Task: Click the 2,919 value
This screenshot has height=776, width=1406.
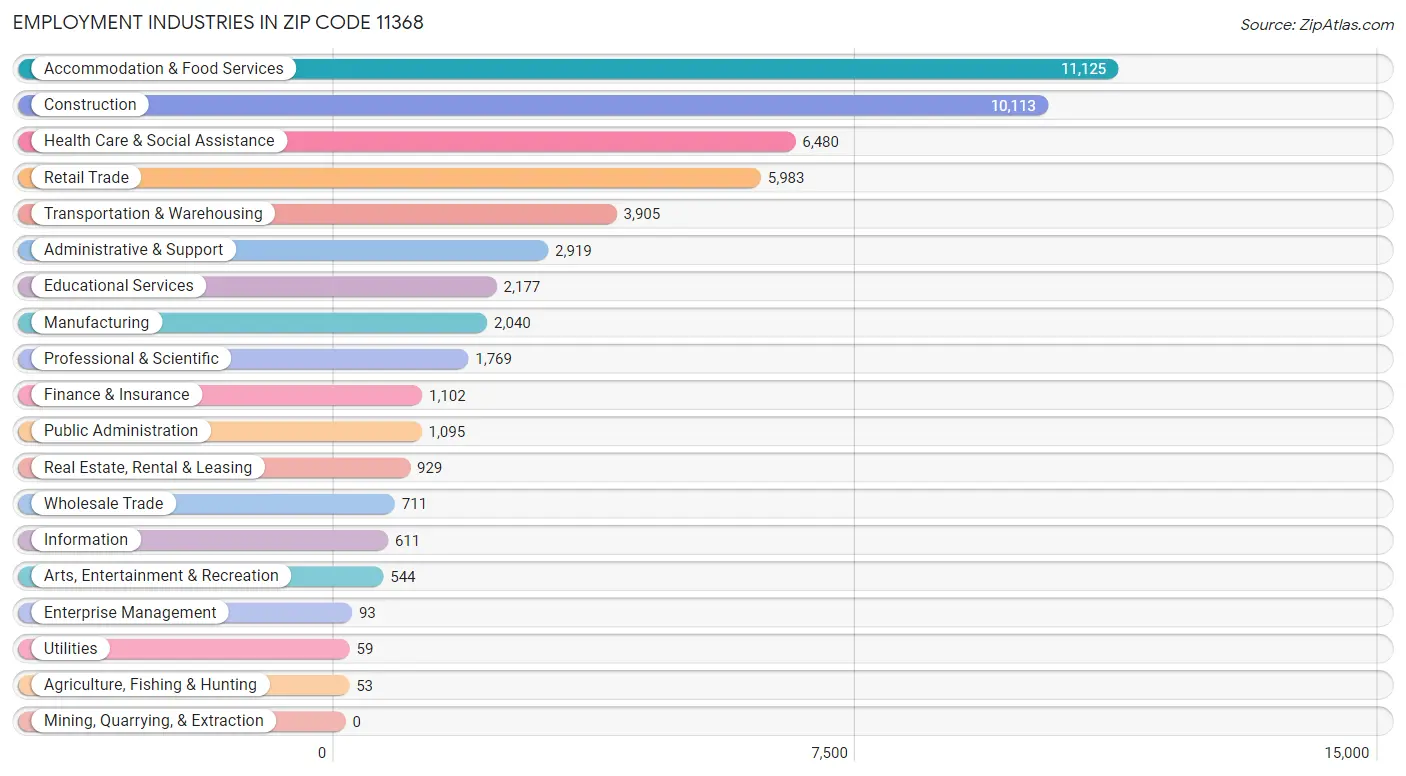Action: (x=573, y=250)
